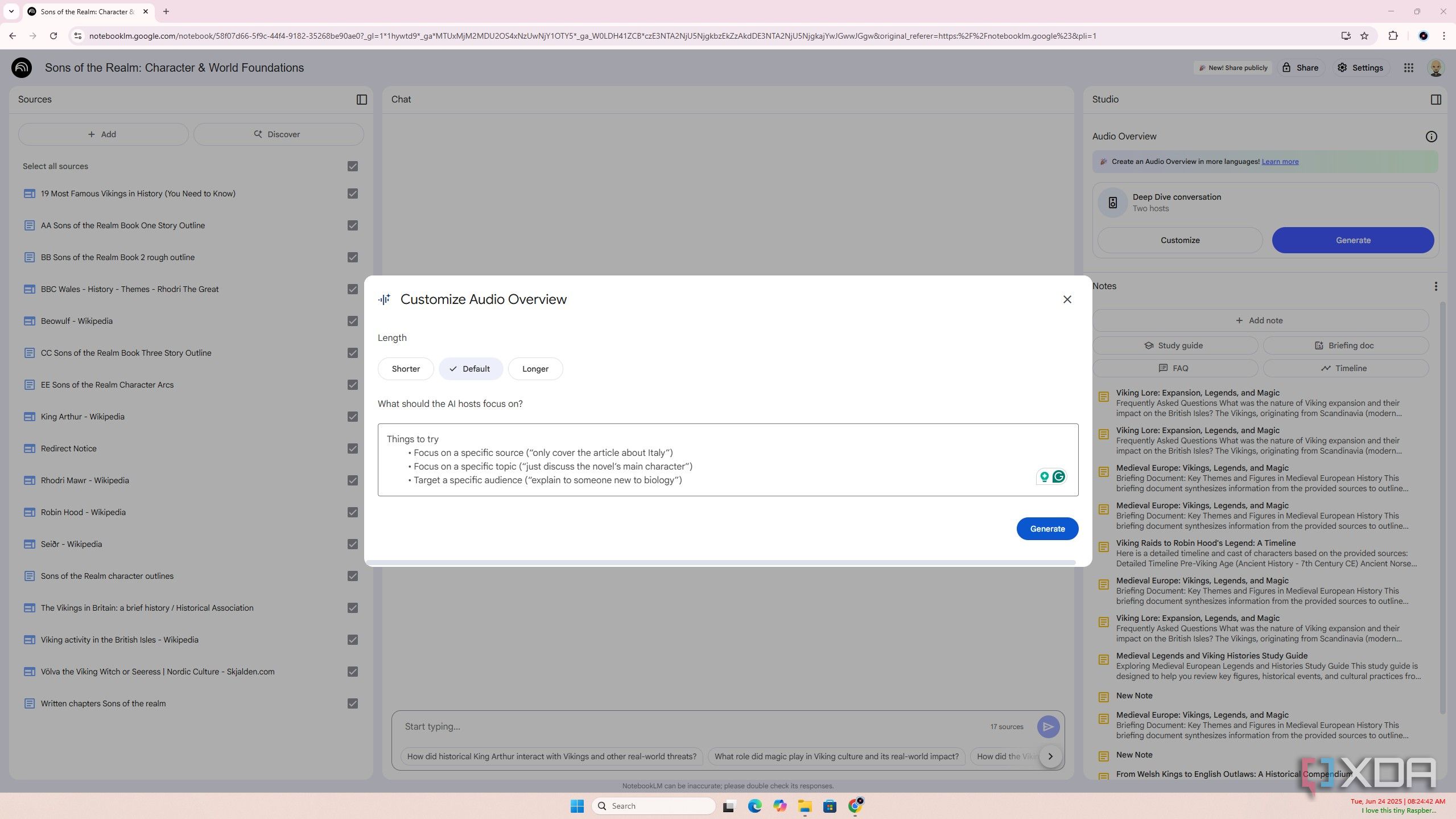Bookmark this page with star icon
Image resolution: width=1456 pixels, height=819 pixels.
point(1364,36)
